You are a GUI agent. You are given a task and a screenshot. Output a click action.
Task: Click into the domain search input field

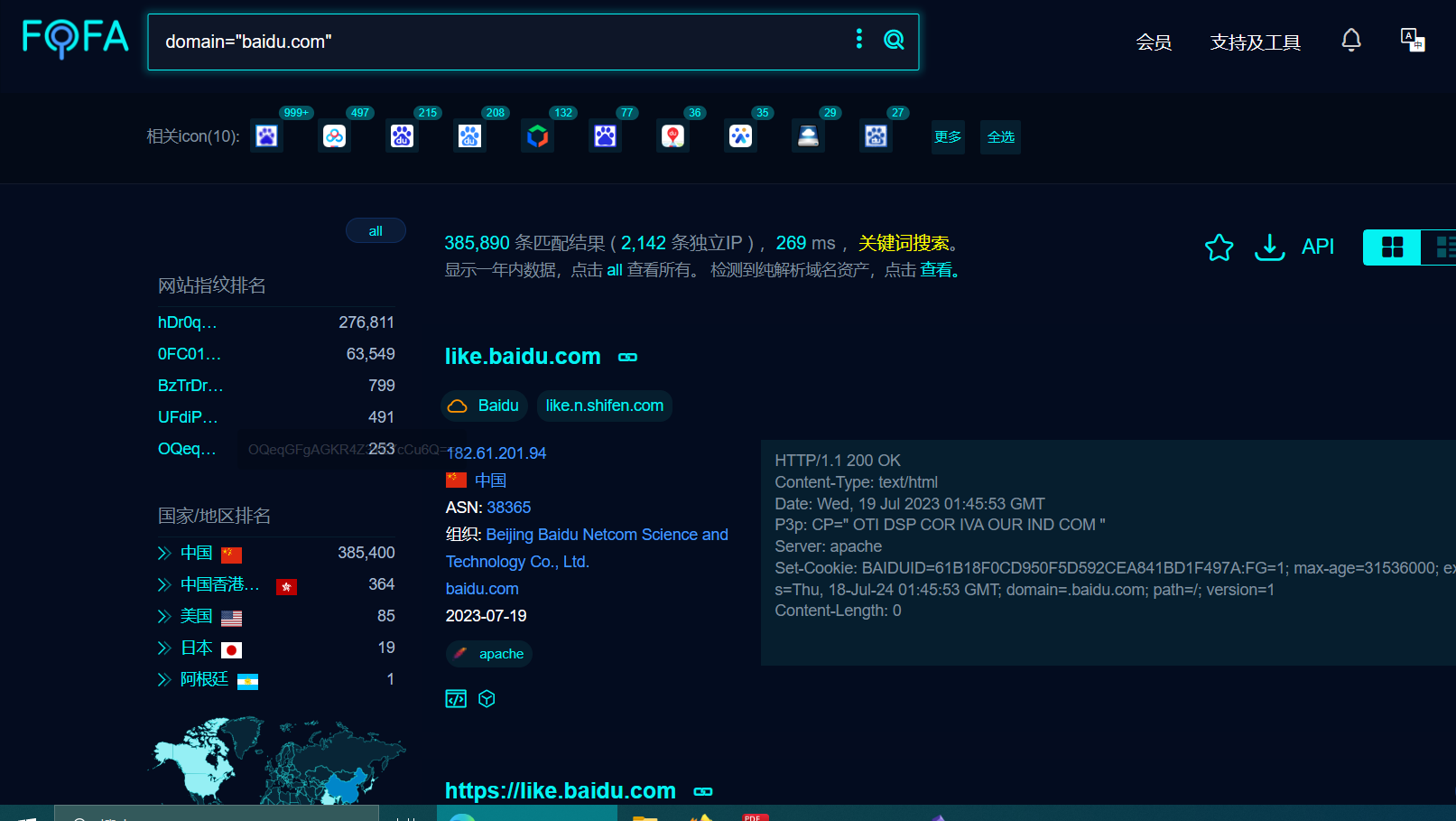pyautogui.click(x=496, y=42)
